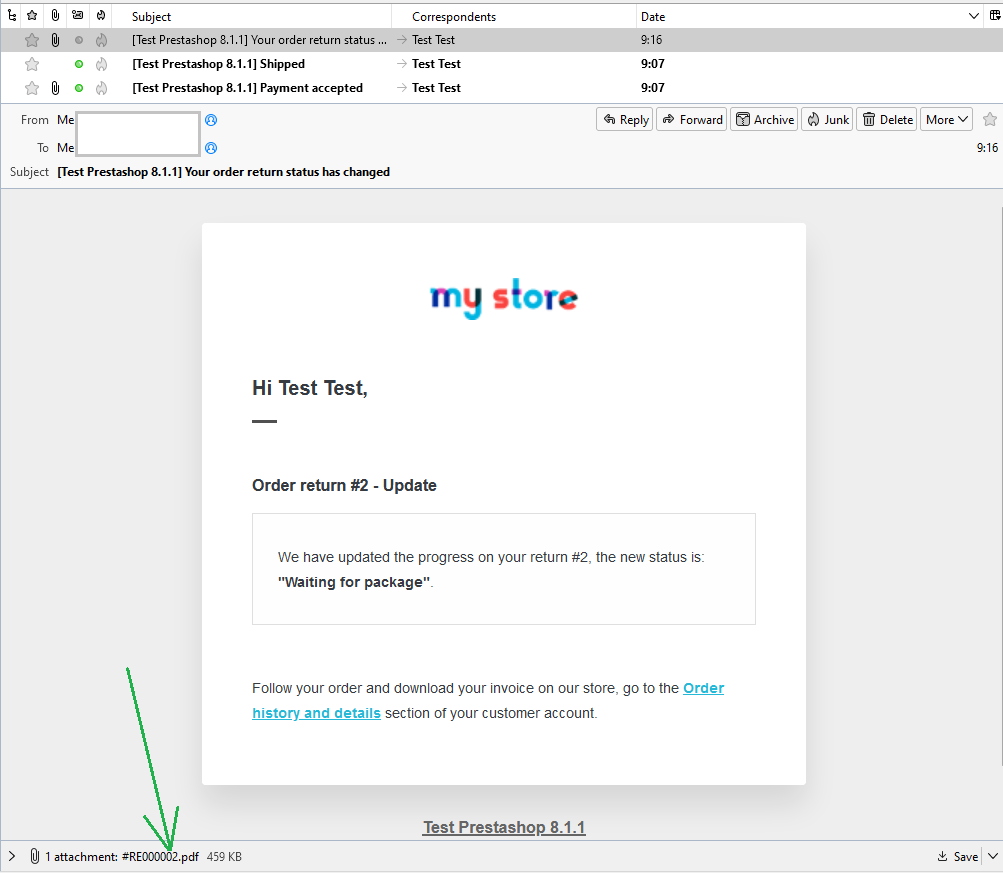Sort by junk status column header icon
Viewport: 1003px width, 873px height.
(101, 15)
